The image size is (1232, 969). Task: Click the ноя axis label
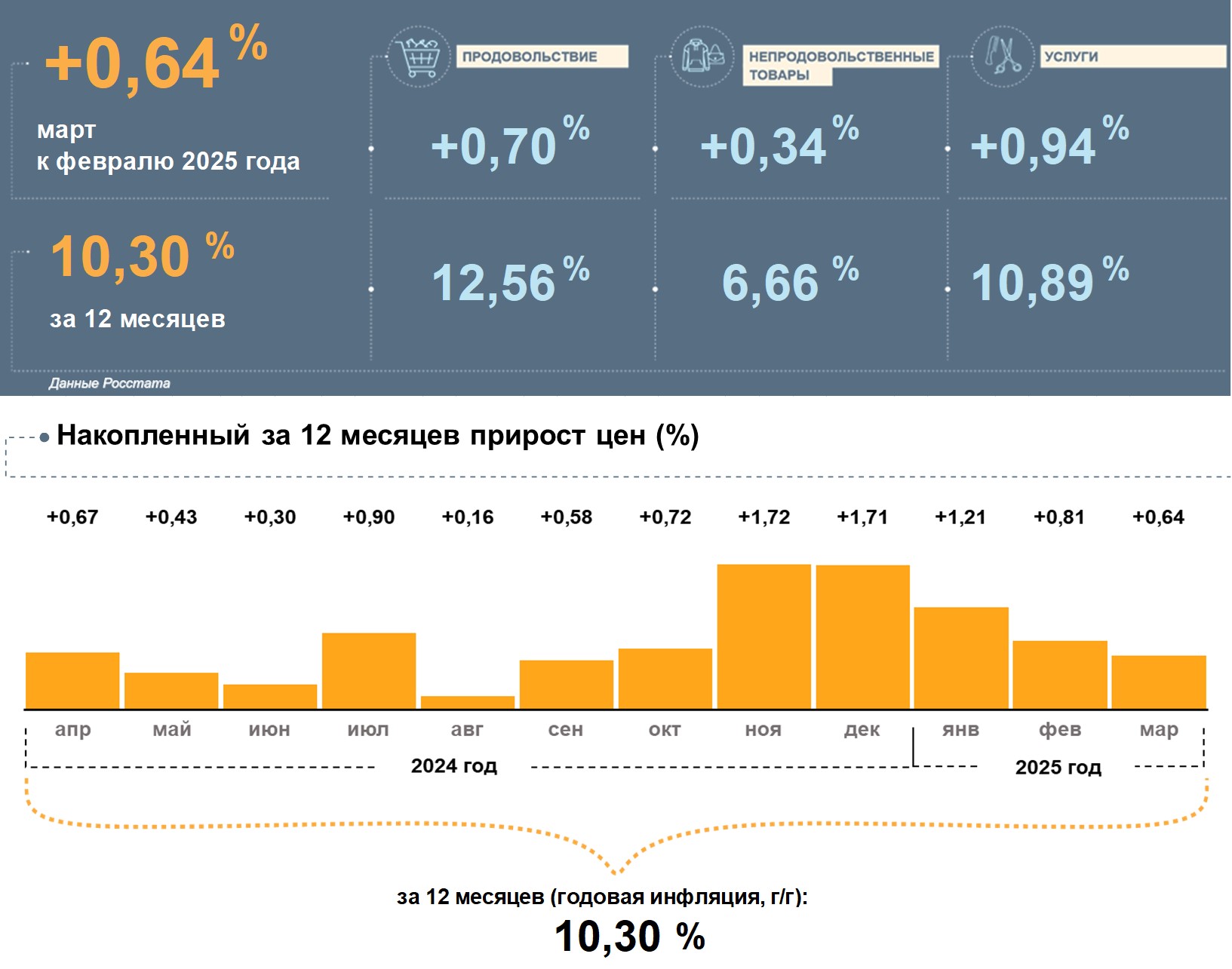pyautogui.click(x=763, y=730)
